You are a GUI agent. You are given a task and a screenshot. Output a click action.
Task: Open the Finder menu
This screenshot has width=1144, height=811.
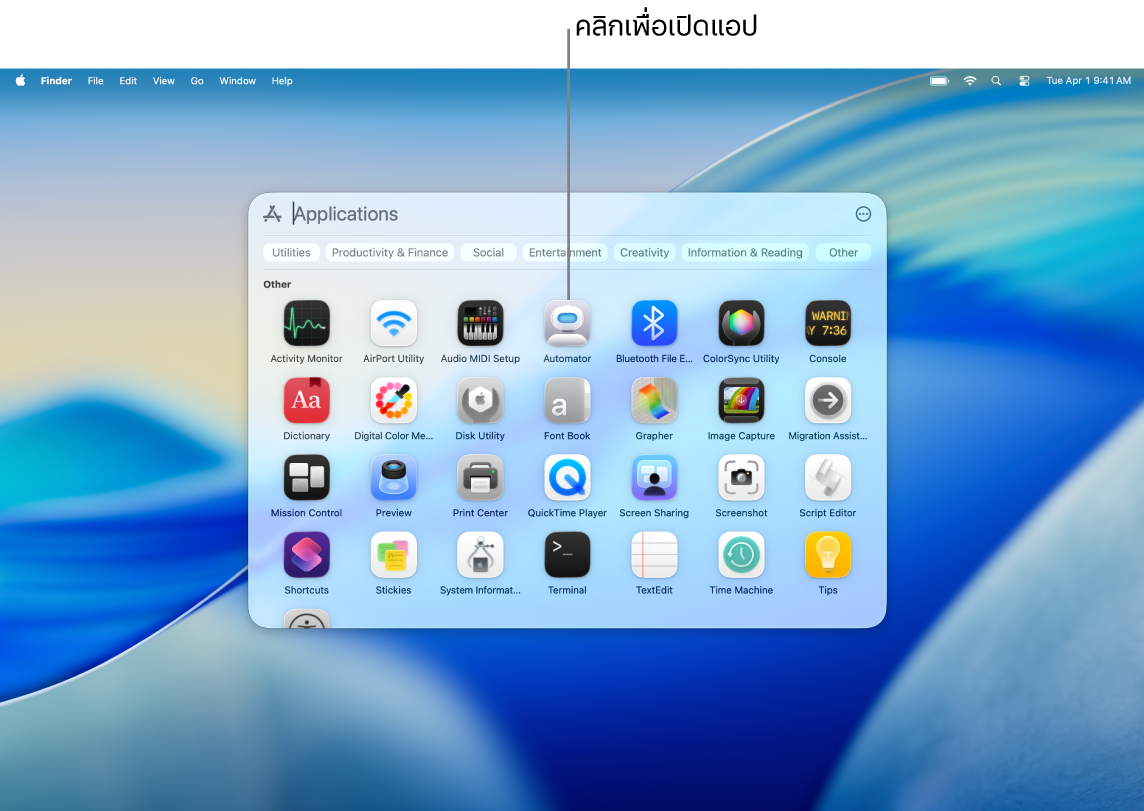(x=56, y=81)
